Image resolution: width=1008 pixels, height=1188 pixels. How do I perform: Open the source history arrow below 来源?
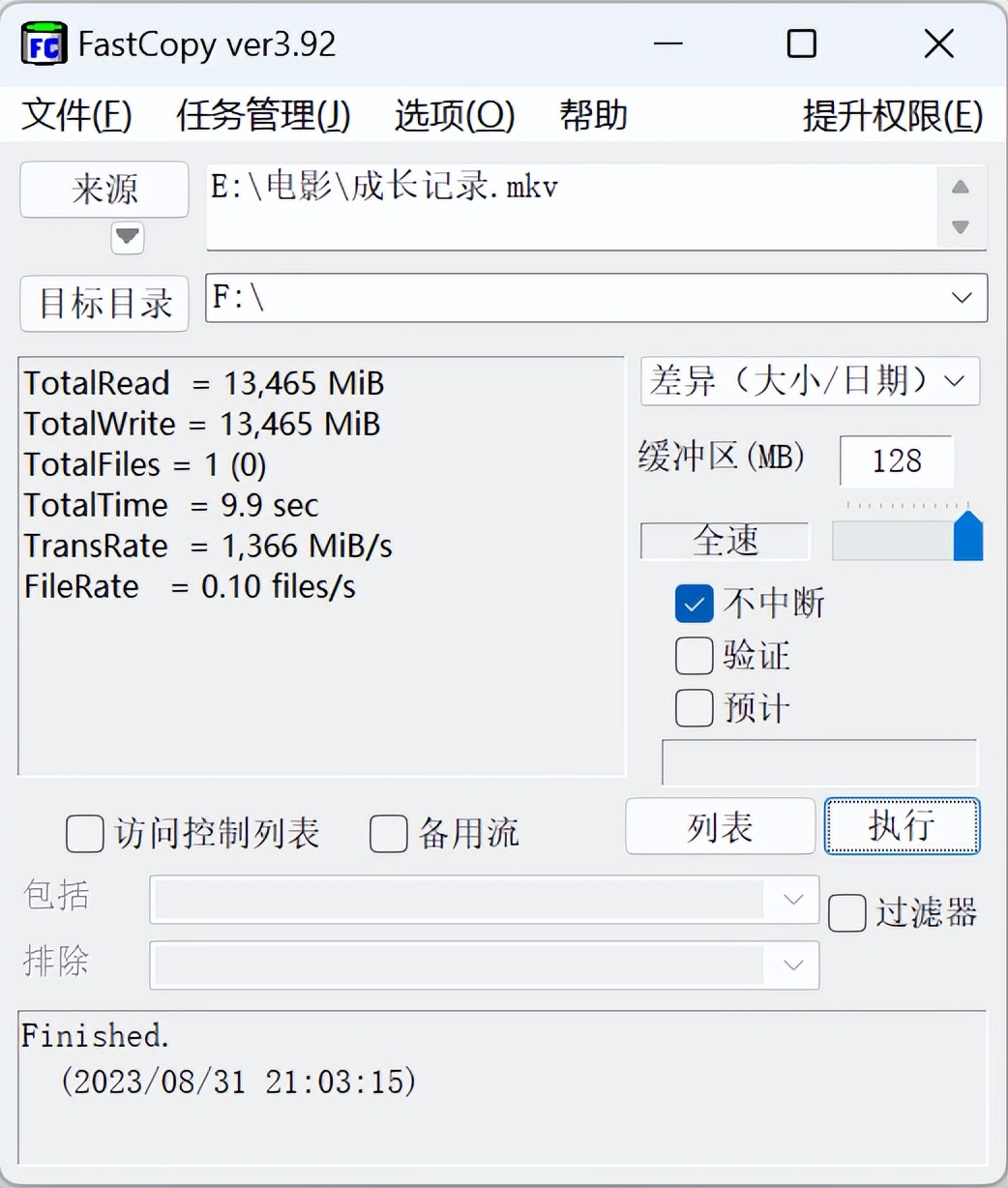[127, 238]
